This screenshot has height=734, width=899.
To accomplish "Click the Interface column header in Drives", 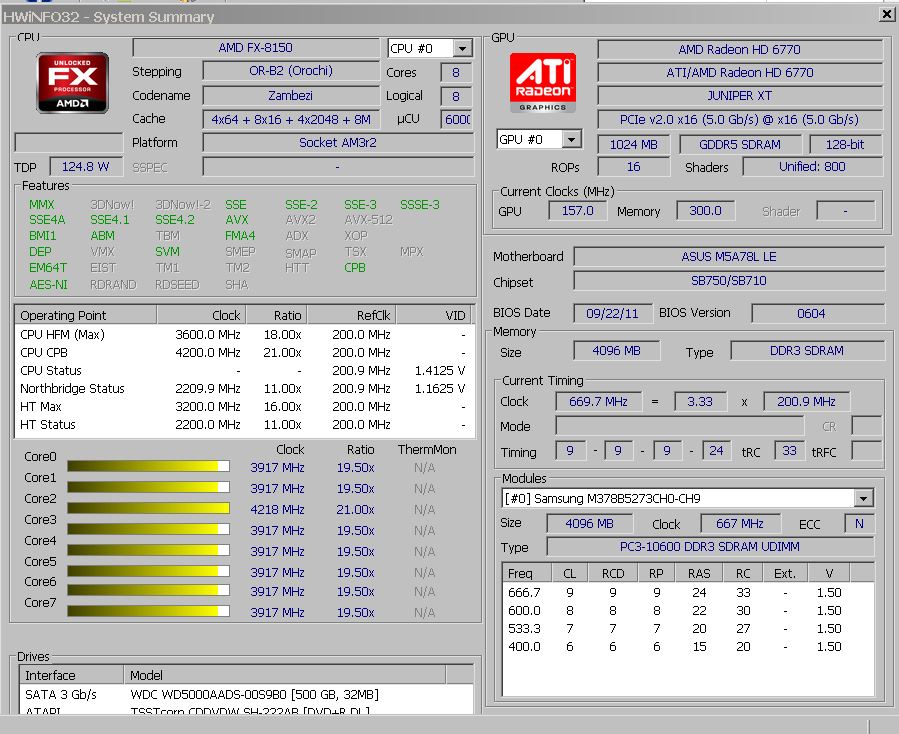I will pos(72,675).
